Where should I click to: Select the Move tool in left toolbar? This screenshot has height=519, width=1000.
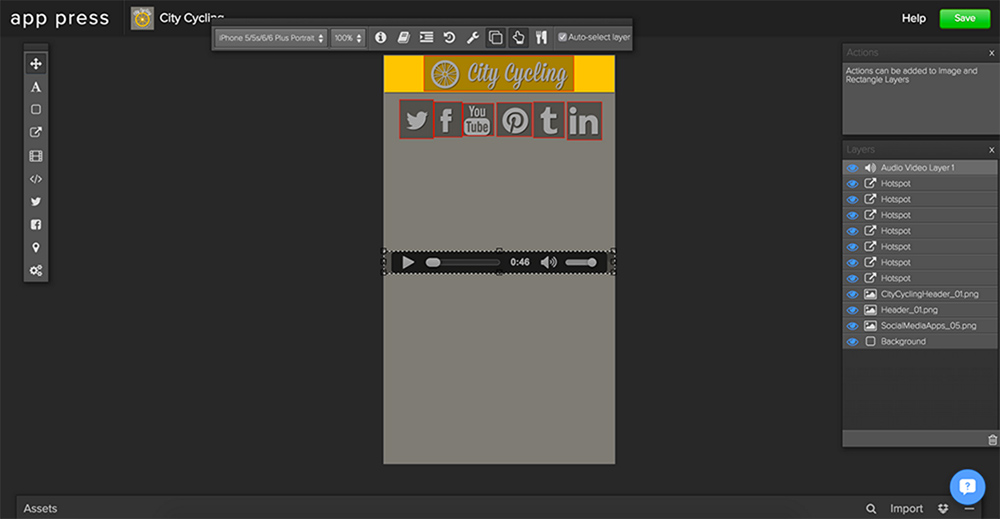(36, 64)
